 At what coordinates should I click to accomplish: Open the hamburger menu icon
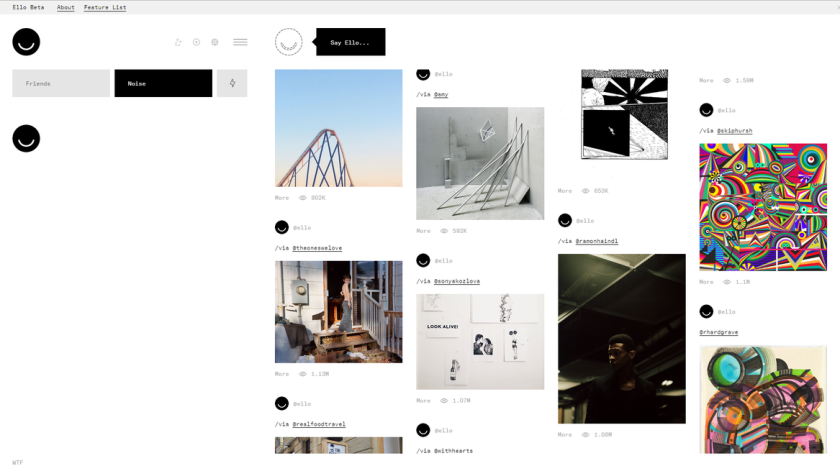coord(241,42)
